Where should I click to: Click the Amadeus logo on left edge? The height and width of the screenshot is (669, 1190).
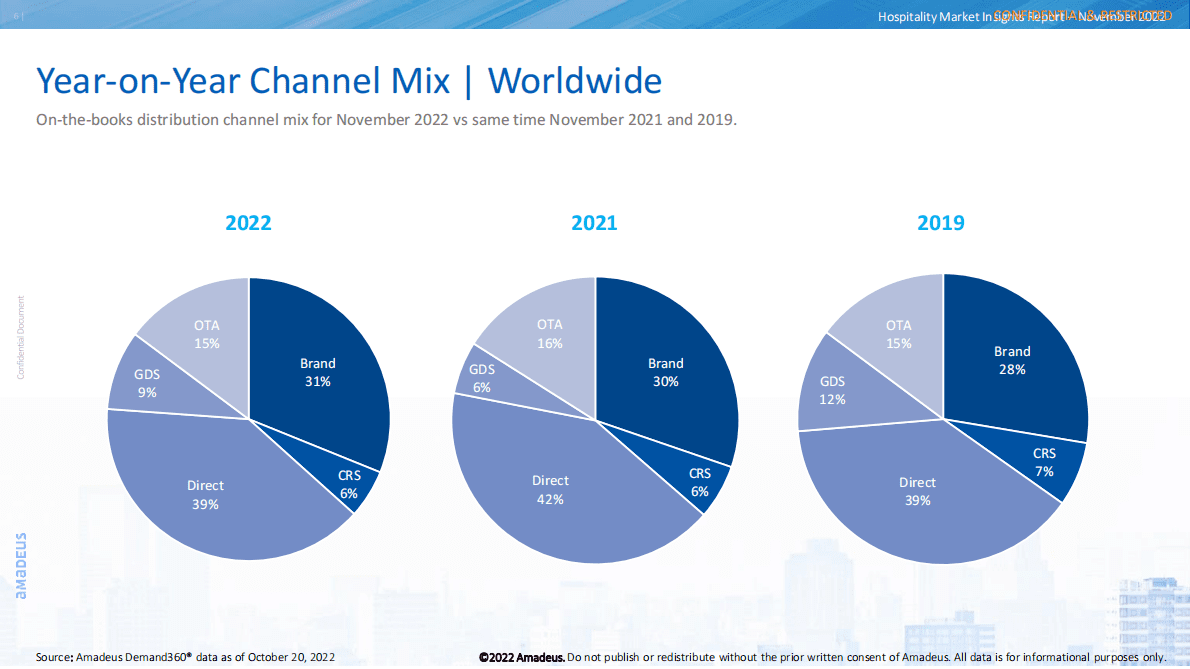[22, 565]
